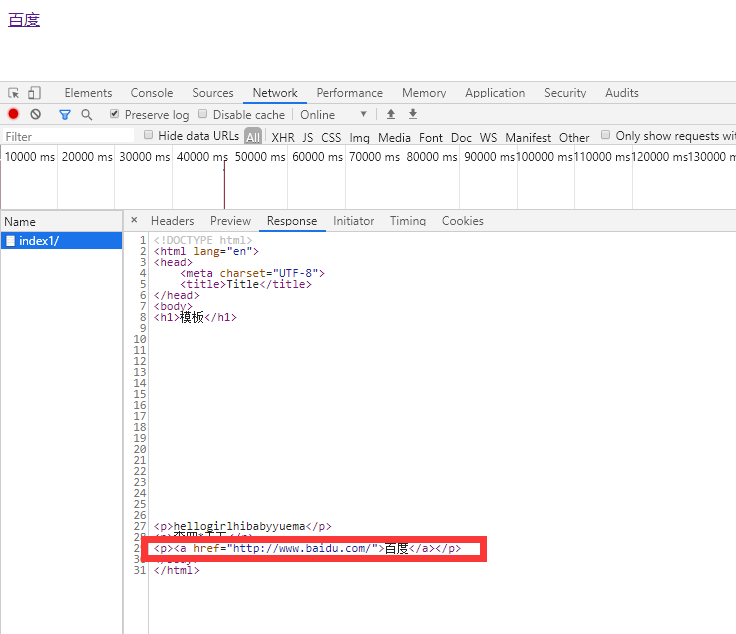Image resolution: width=736 pixels, height=634 pixels.
Task: Click the document icon beside index1/
Action: (x=10, y=241)
